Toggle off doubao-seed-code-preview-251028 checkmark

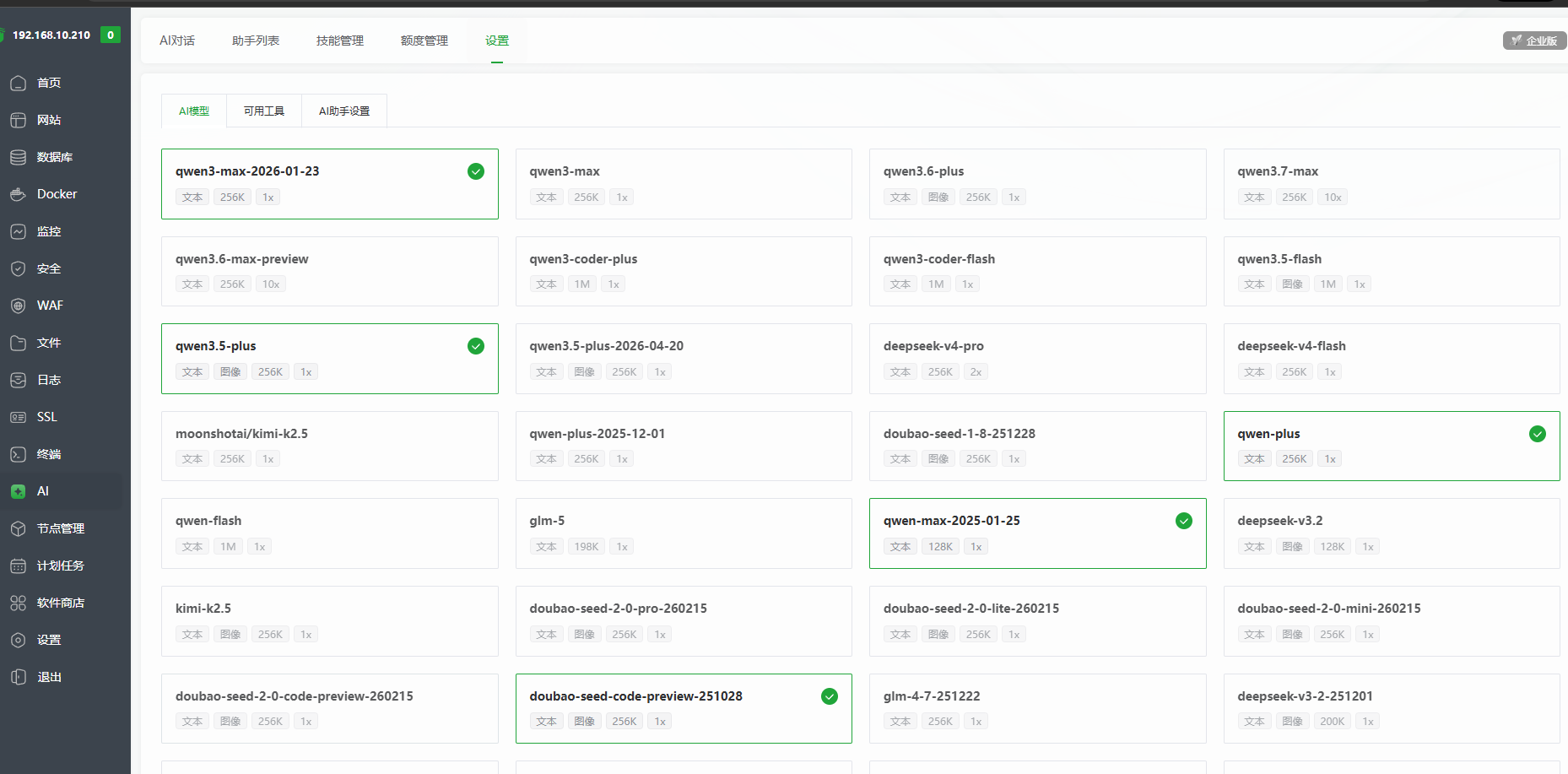(830, 696)
